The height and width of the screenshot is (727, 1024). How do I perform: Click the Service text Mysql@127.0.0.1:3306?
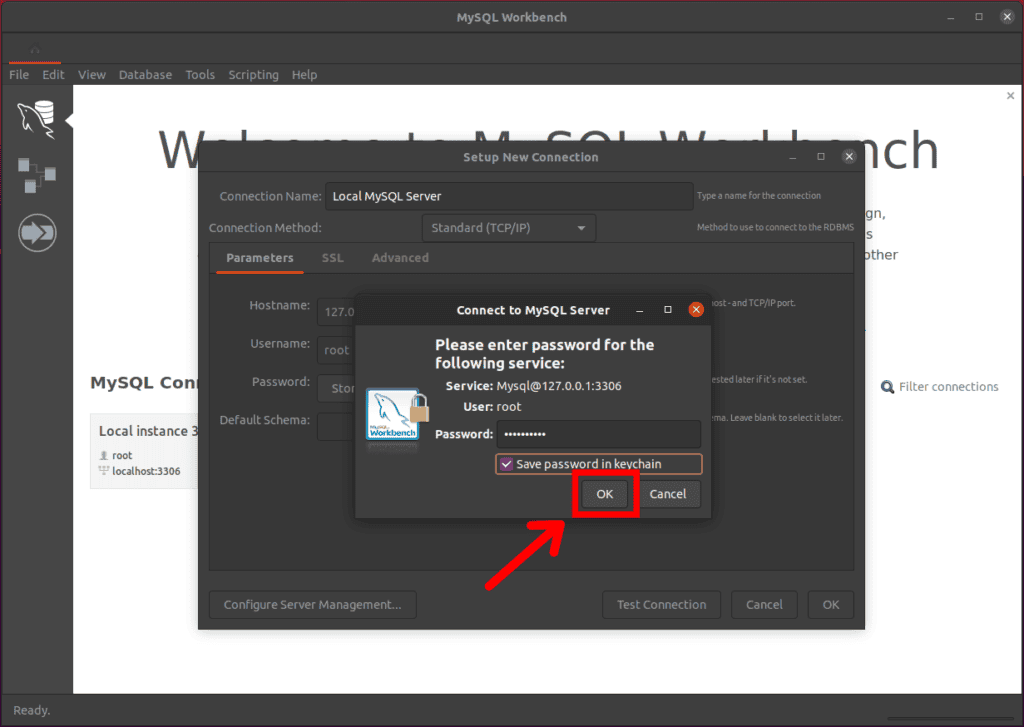pos(559,386)
